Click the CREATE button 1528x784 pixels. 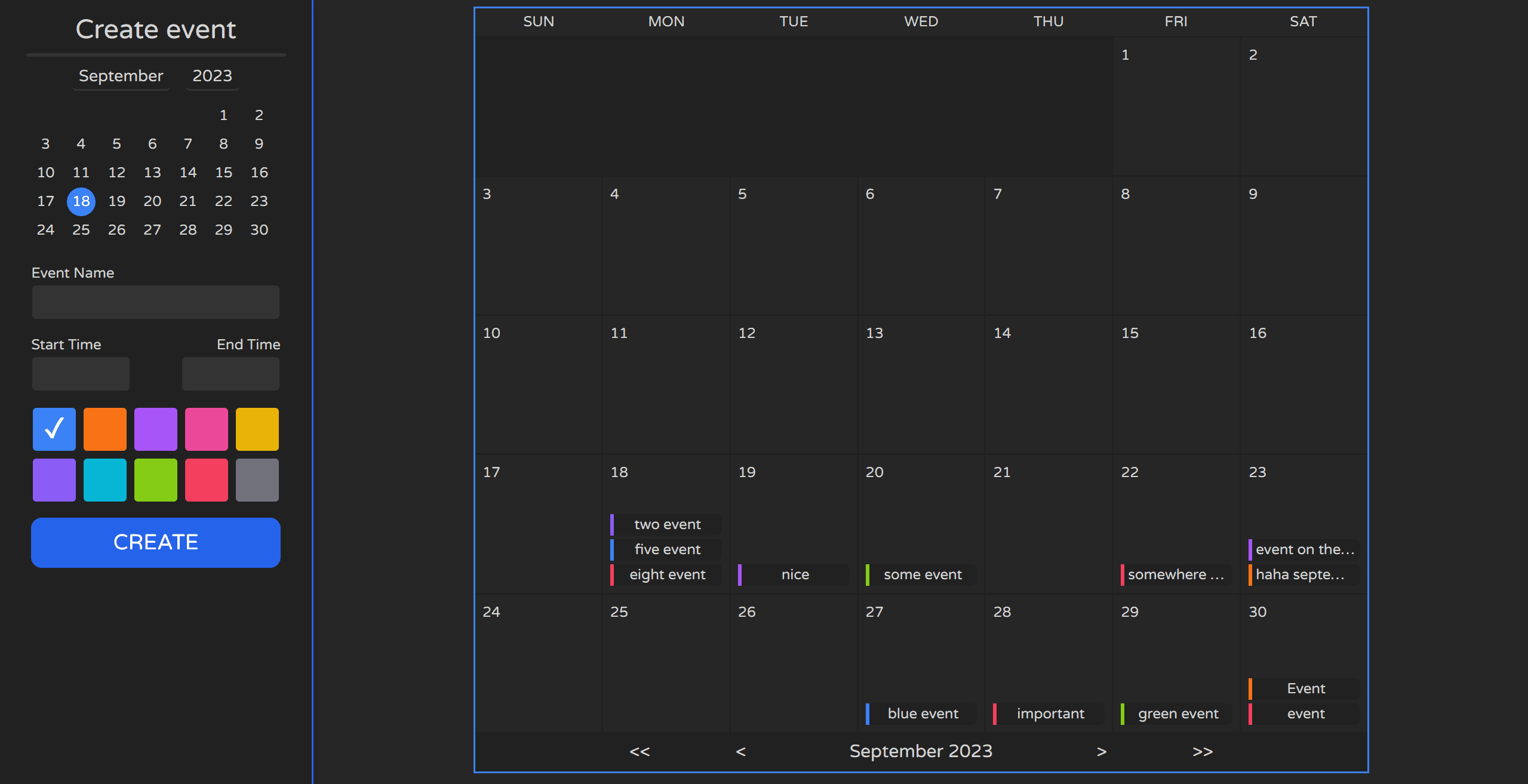pyautogui.click(x=155, y=542)
